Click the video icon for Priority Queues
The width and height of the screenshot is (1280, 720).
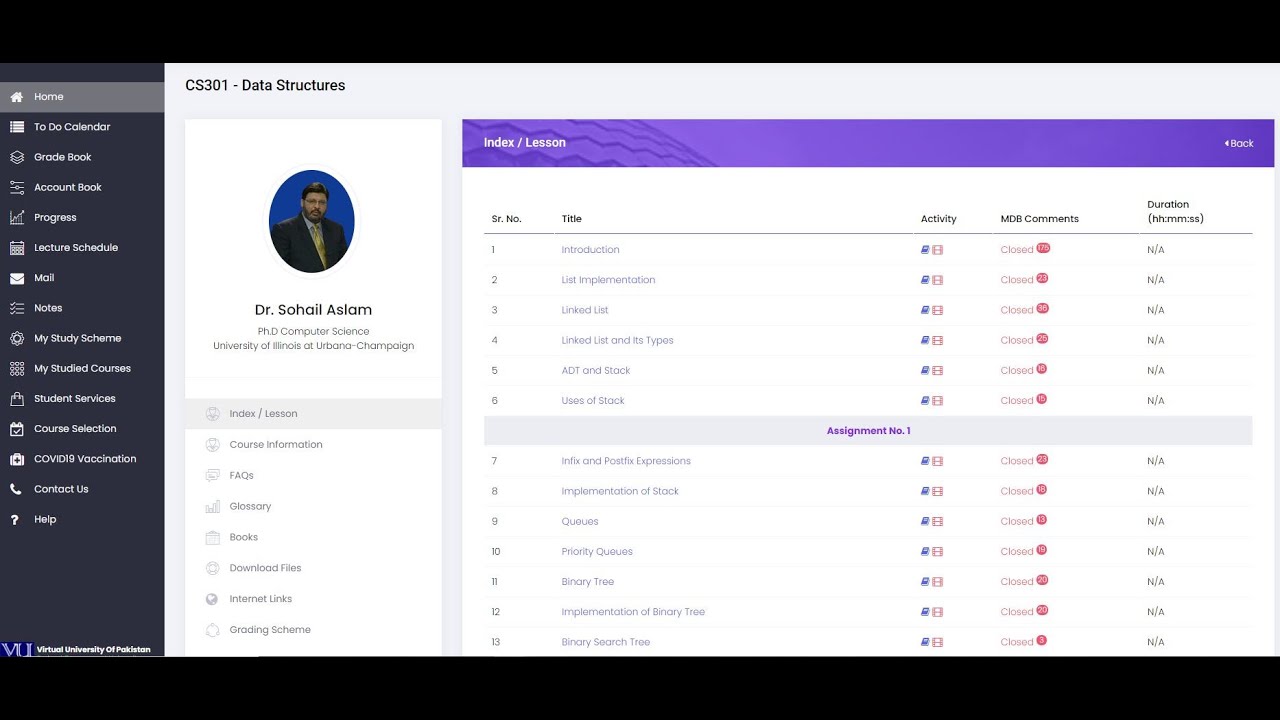(938, 552)
